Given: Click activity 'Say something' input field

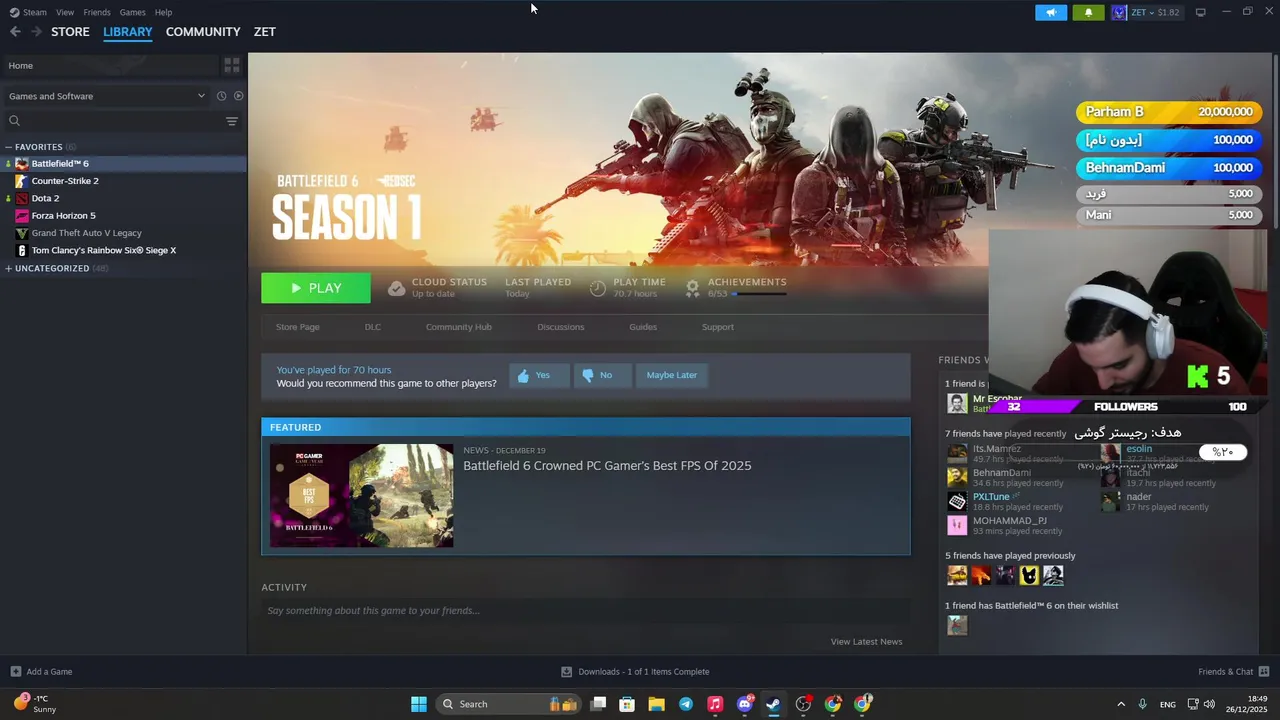Looking at the screenshot, I should (x=586, y=611).
